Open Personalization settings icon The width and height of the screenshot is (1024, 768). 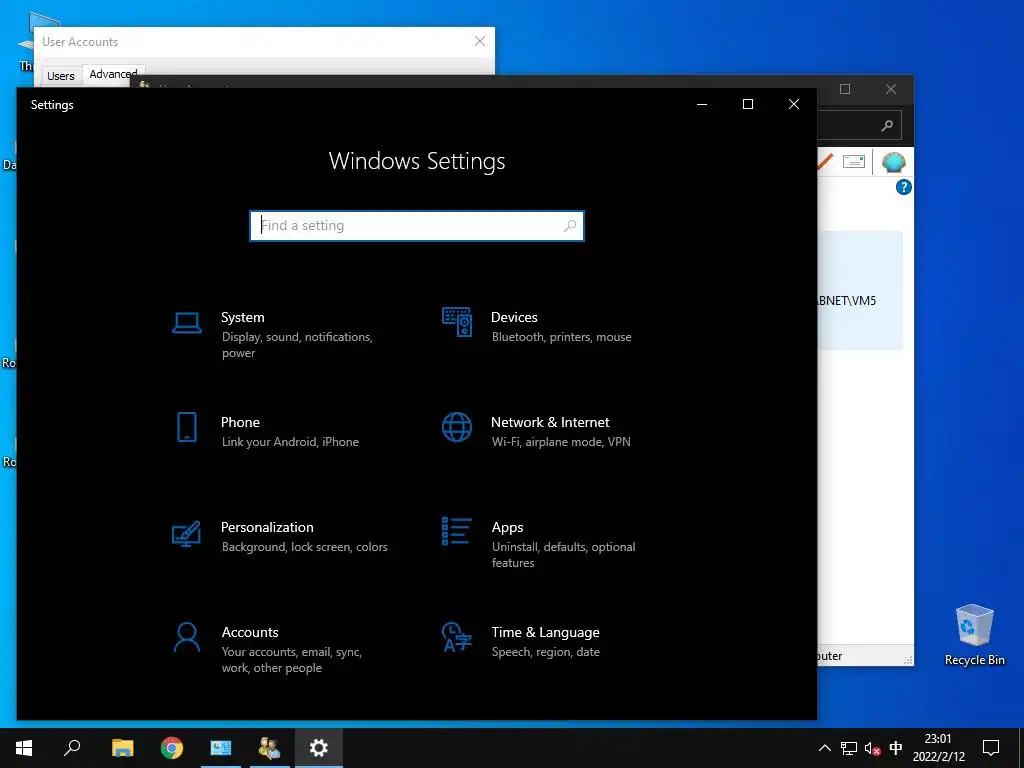pos(186,534)
